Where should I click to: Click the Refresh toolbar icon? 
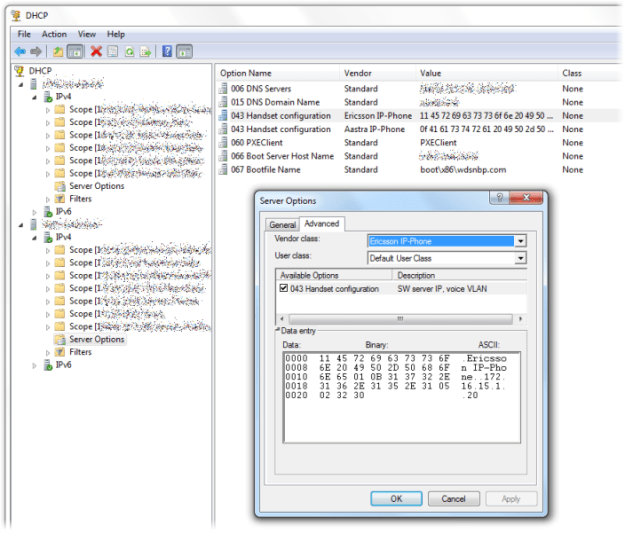point(130,51)
